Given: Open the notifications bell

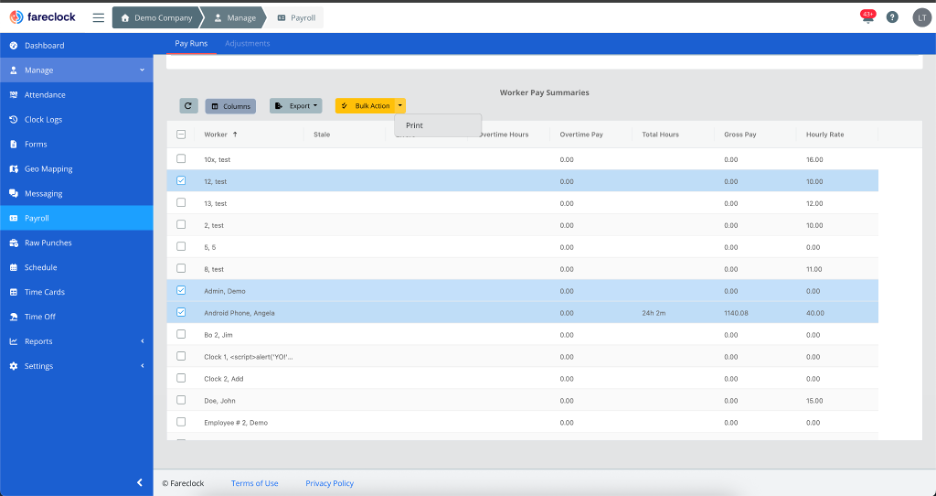Looking at the screenshot, I should pyautogui.click(x=867, y=17).
